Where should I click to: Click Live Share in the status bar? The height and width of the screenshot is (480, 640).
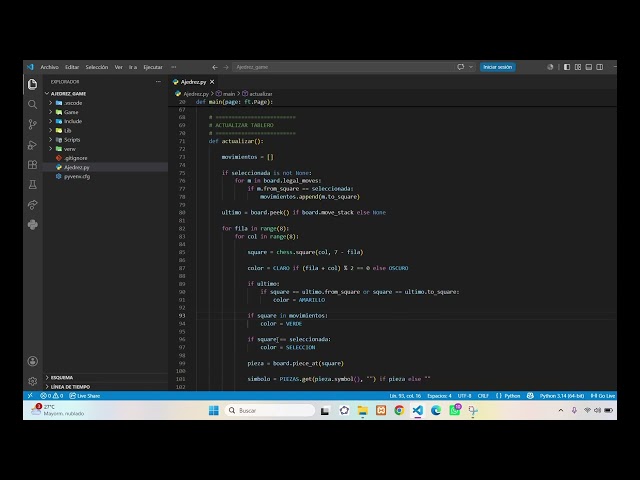pos(84,396)
